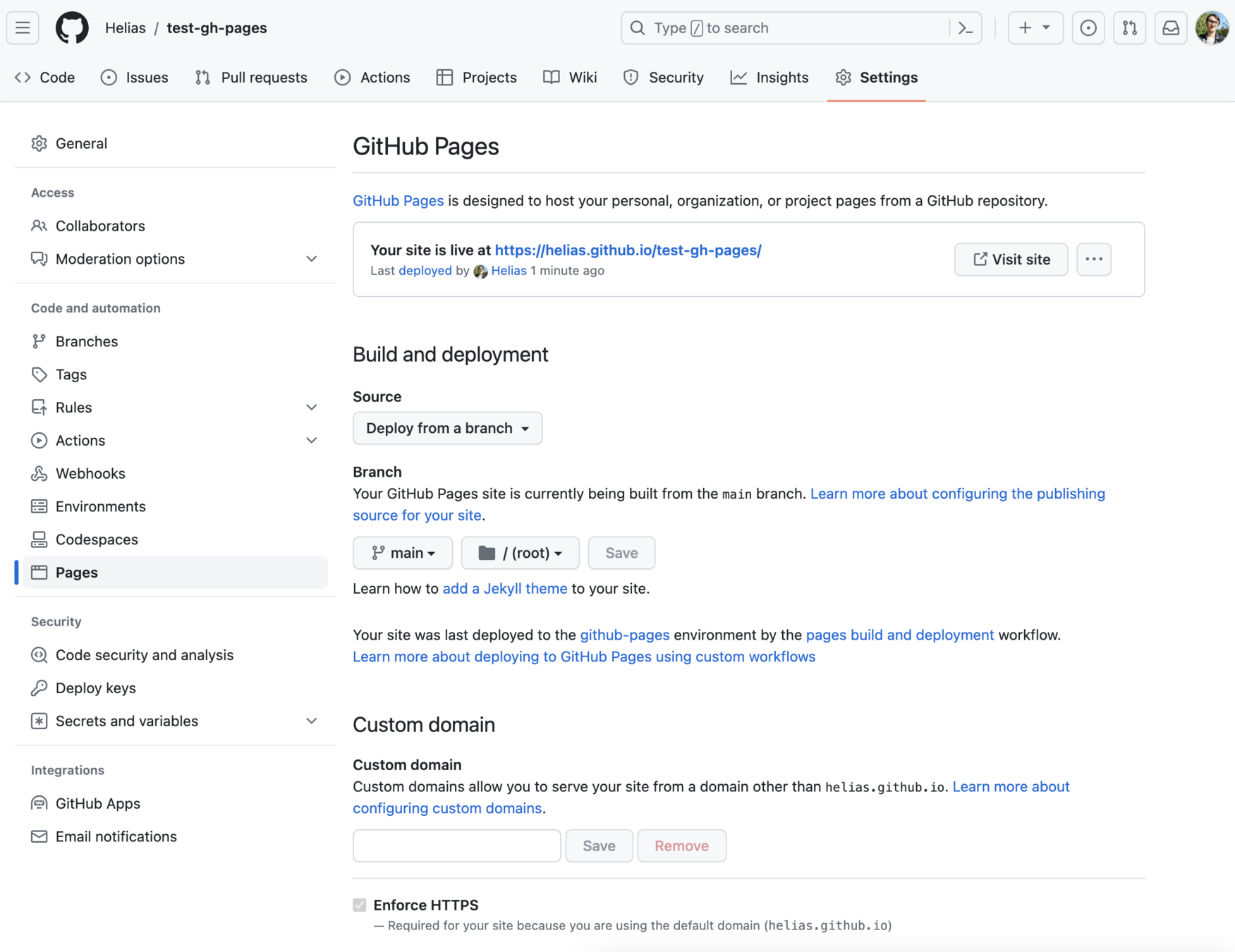
Task: Open Deploy keys settings
Action: [x=176, y=688]
